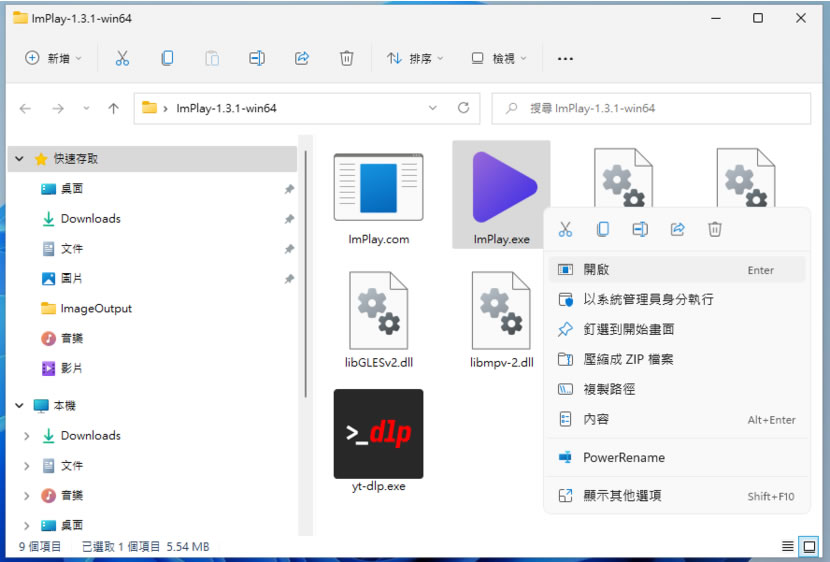The image size is (830, 562).
Task: Choose 以系統管理員身分執行
Action: pos(677,300)
